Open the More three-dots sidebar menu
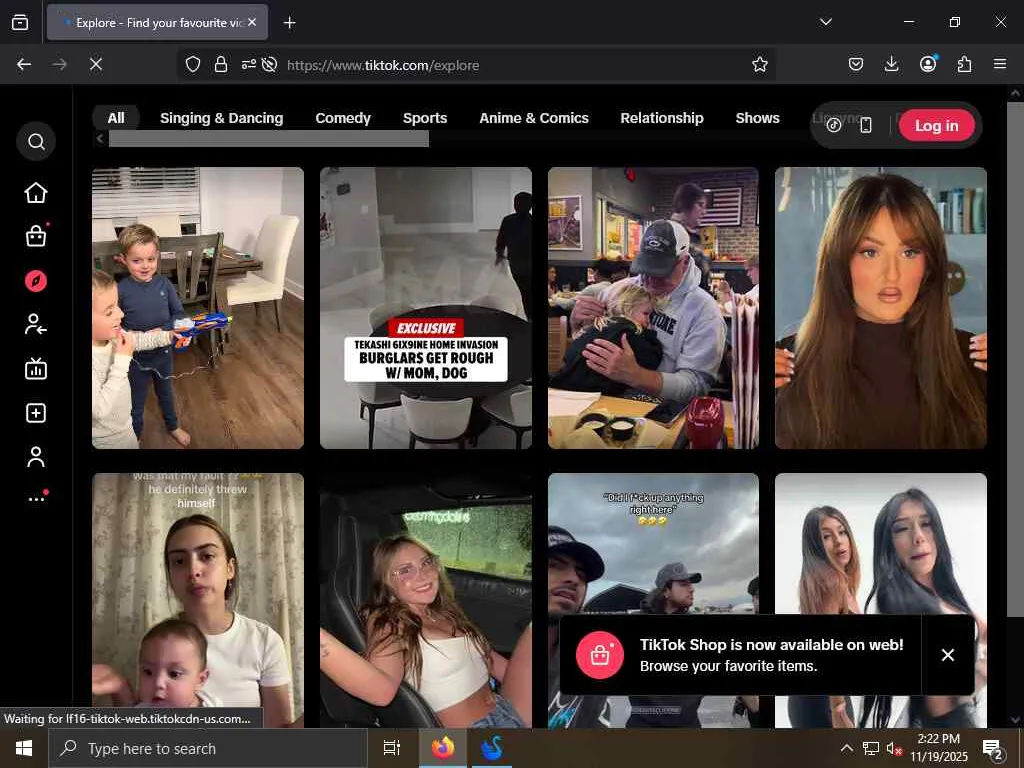1024x768 pixels. (37, 498)
